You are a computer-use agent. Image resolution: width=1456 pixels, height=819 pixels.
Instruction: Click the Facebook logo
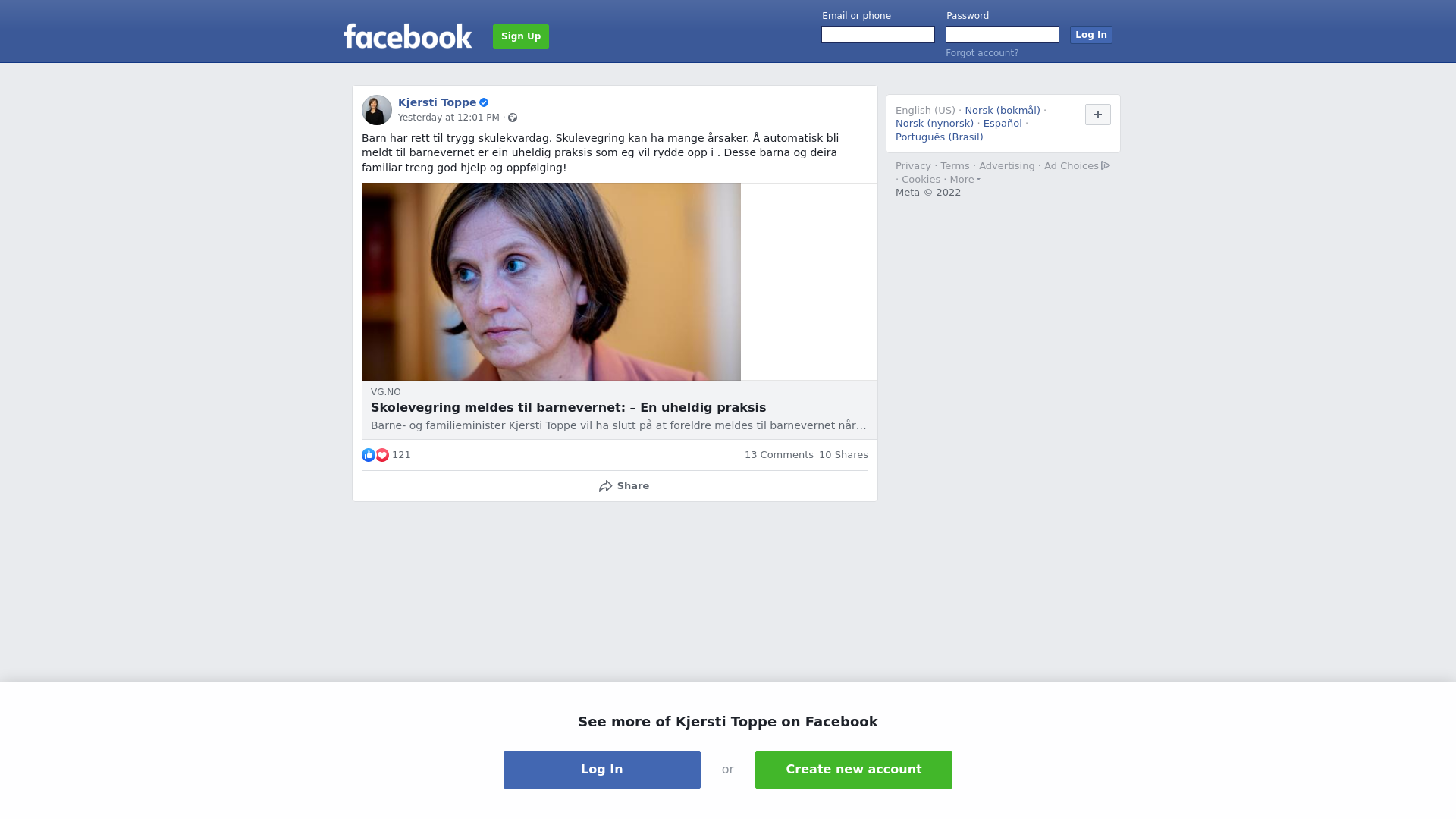click(407, 36)
